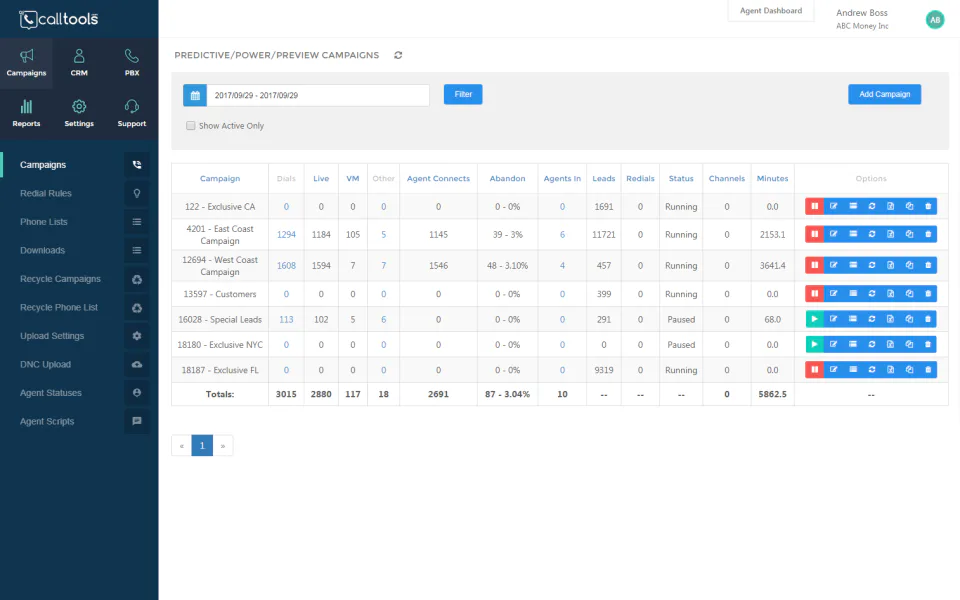This screenshot has height=600, width=960.
Task: Click the refresh icon beside the campaigns heading
Action: pyautogui.click(x=398, y=55)
